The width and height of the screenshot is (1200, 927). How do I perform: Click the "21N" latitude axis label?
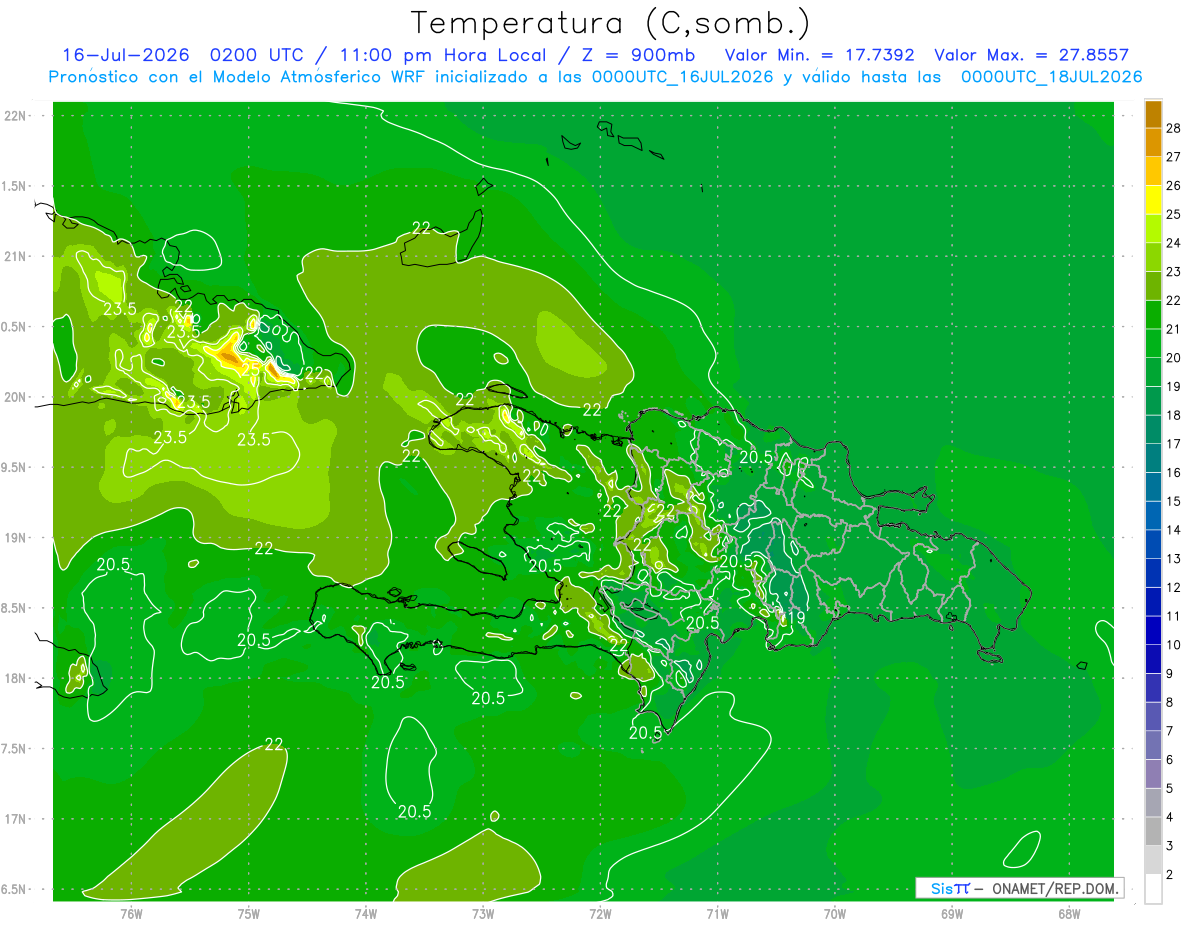[x=14, y=256]
